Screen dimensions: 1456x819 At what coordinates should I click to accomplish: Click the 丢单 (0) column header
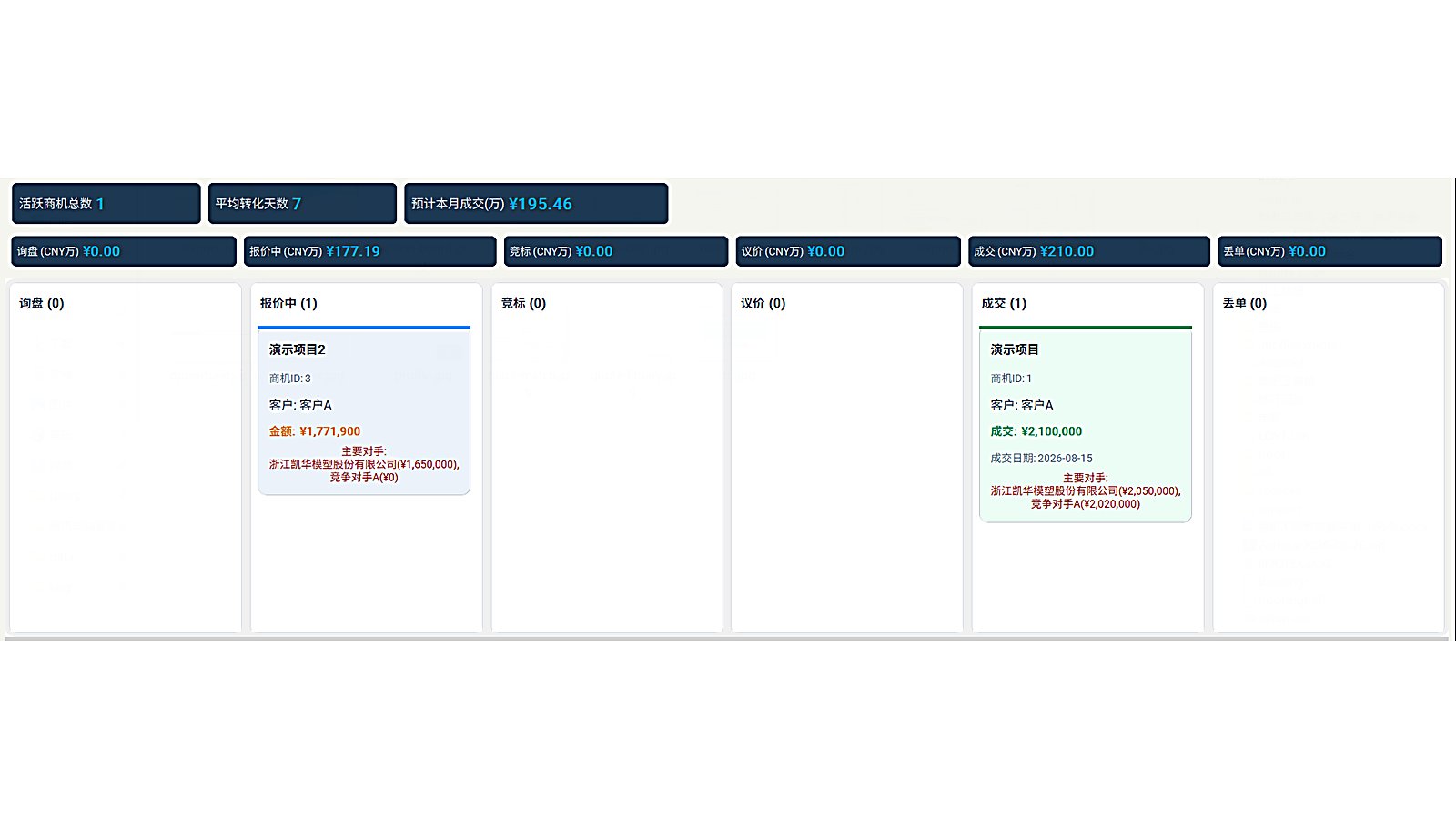(x=1245, y=303)
